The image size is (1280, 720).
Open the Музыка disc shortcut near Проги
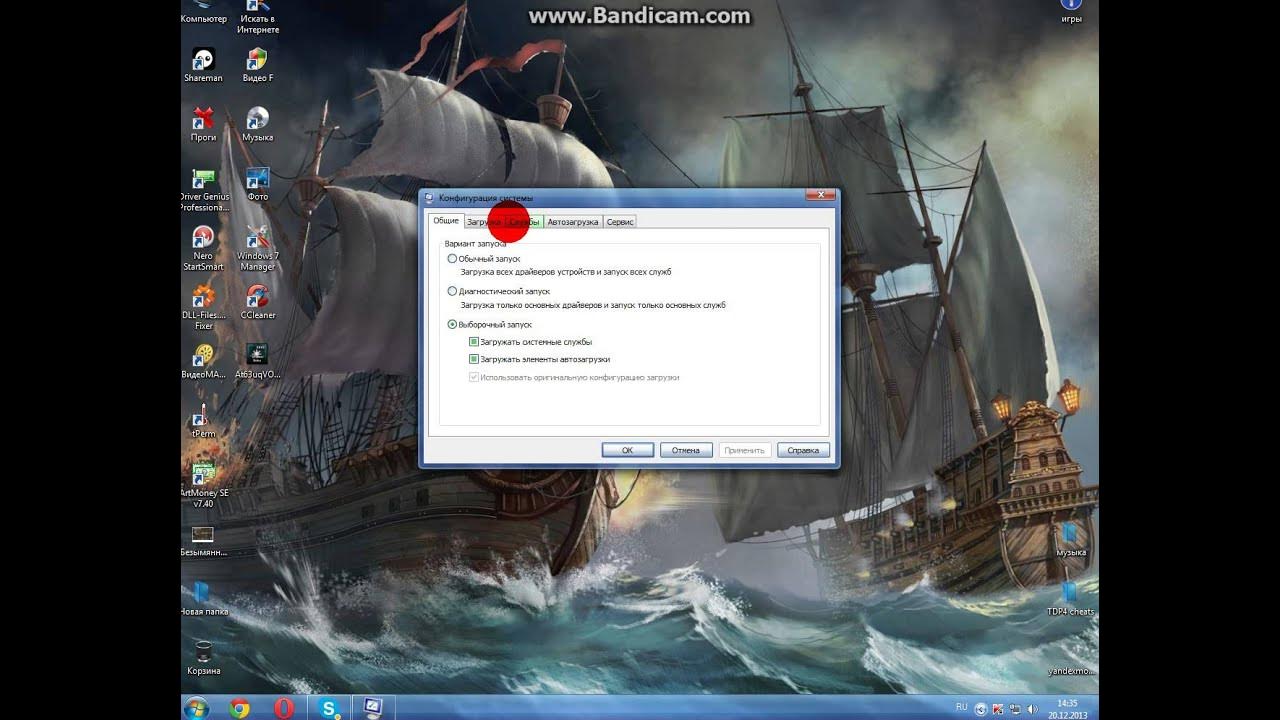[x=257, y=124]
